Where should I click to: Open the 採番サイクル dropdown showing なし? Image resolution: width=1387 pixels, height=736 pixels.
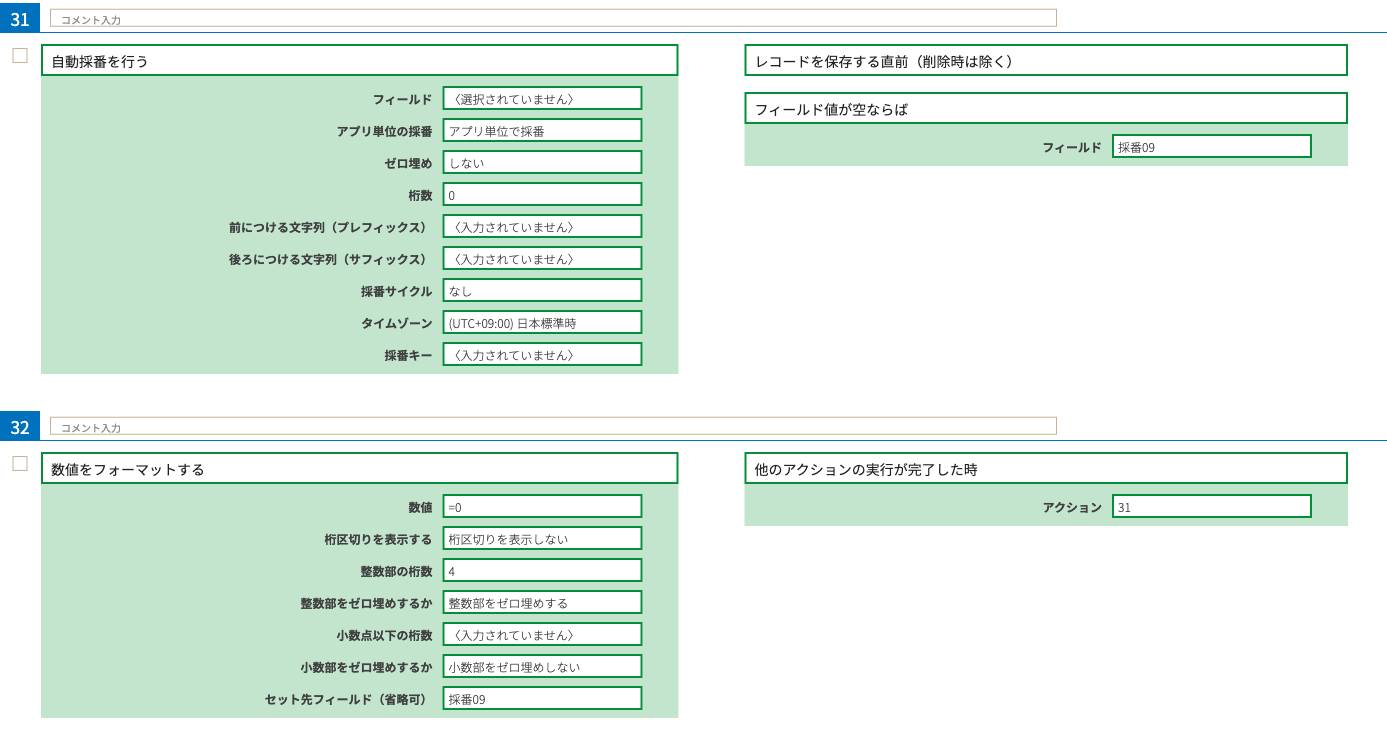coord(542,291)
